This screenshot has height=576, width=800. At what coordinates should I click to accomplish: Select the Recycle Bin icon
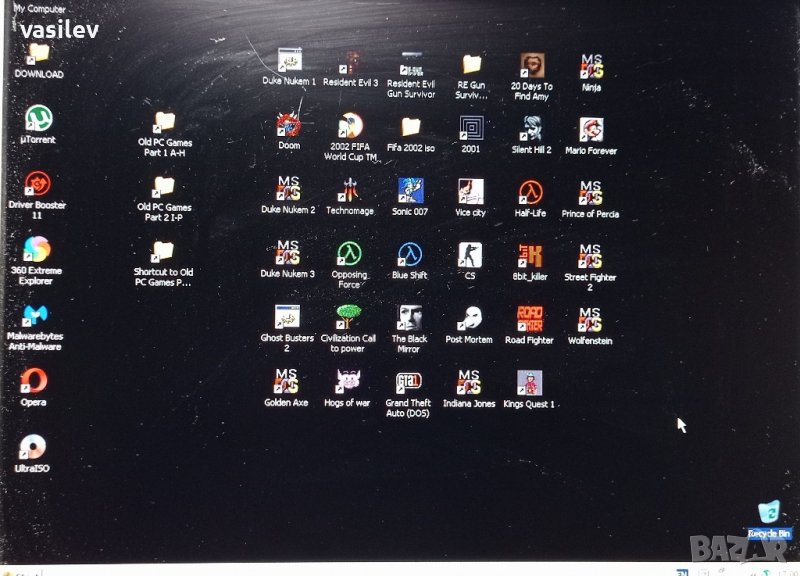[x=768, y=513]
